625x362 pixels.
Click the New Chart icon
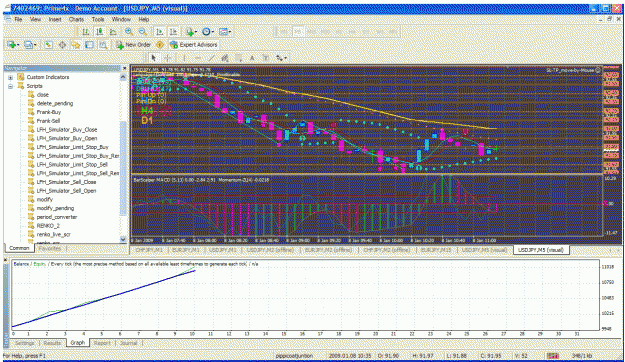click(11, 45)
